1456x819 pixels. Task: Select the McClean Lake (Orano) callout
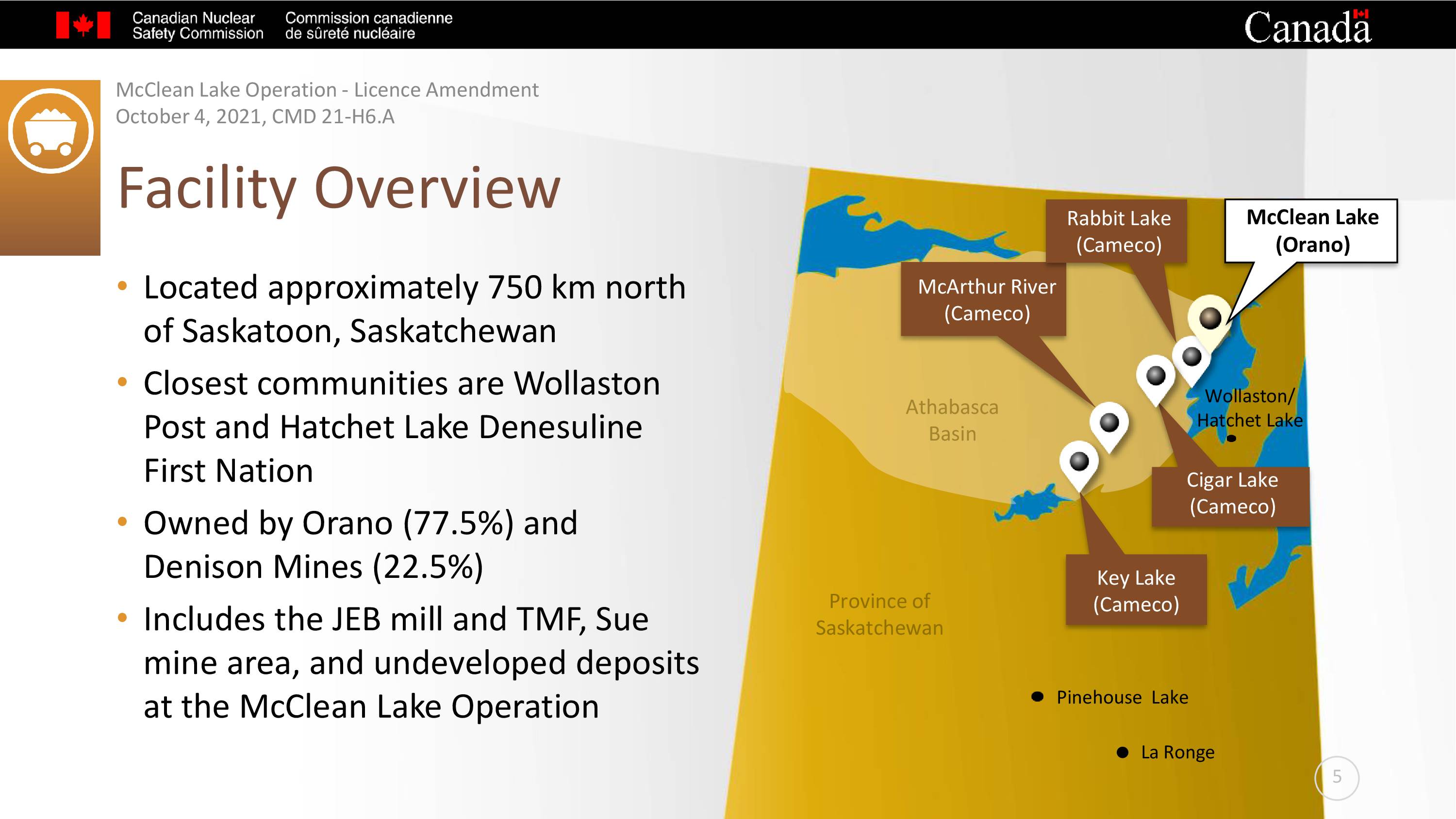click(x=1311, y=230)
